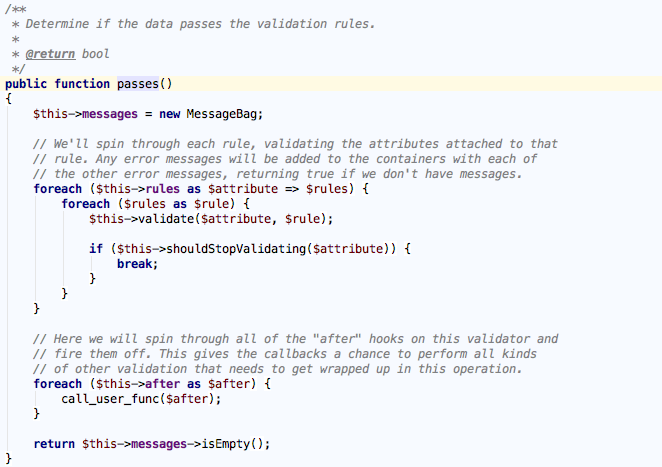
Task: Click the public keyword
Action: click(x=27, y=83)
